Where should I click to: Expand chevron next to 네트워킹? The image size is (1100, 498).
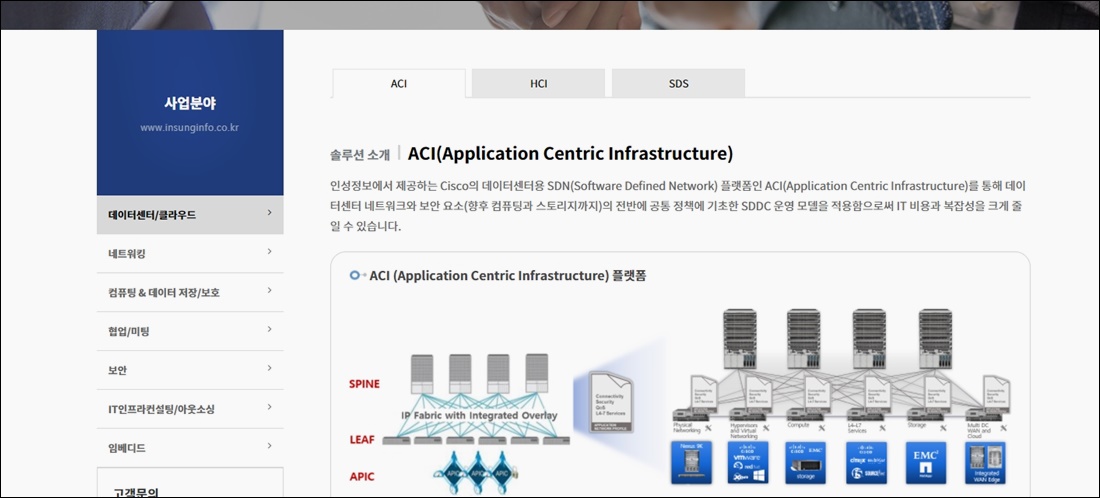(269, 251)
